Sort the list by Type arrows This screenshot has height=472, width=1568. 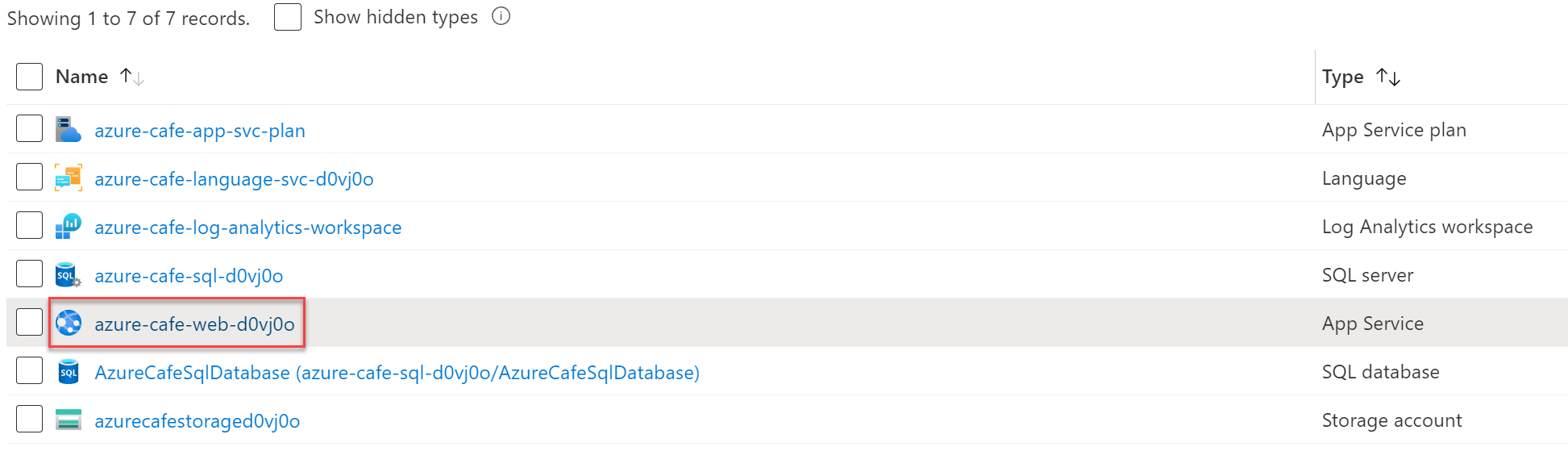tap(1388, 77)
